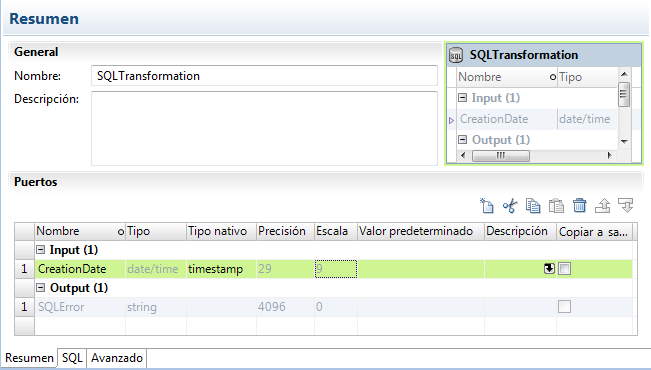Click the preview scroll left arrow

[x=463, y=156]
